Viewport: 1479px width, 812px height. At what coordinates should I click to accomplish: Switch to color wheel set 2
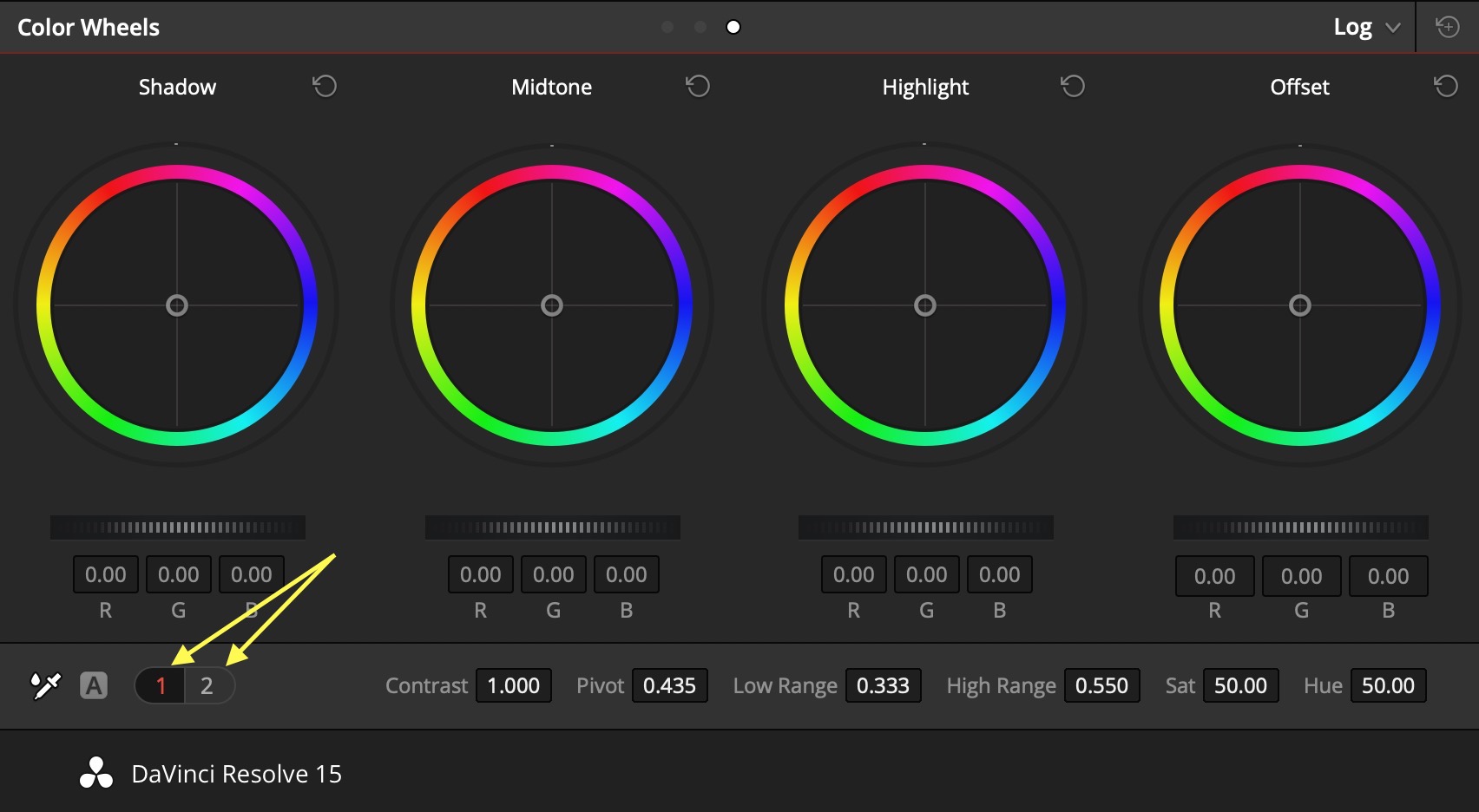point(207,685)
